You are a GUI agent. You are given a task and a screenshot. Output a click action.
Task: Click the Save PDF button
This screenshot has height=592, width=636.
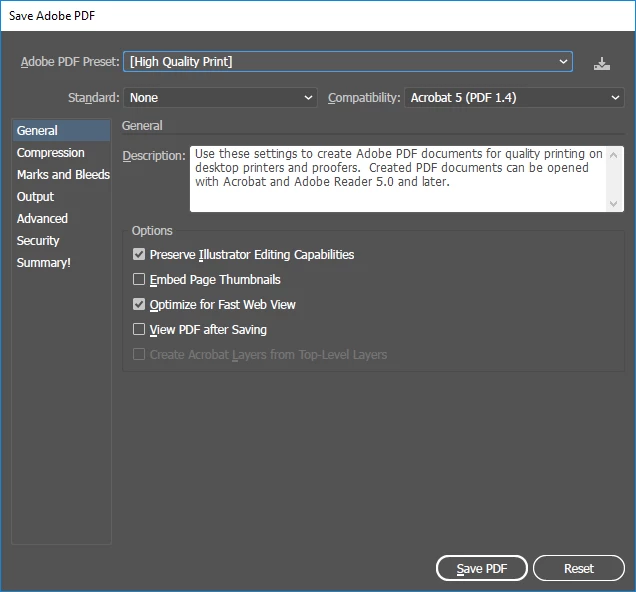coord(482,568)
